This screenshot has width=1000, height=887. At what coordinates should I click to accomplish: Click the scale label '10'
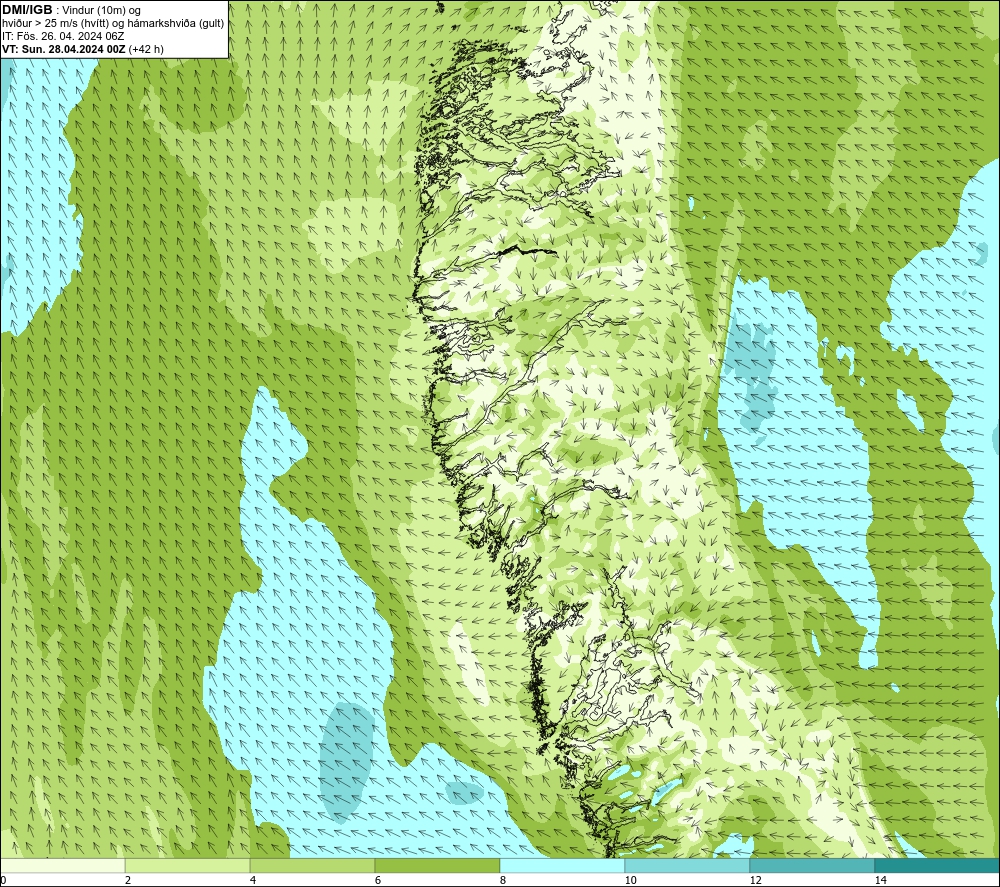point(630,880)
